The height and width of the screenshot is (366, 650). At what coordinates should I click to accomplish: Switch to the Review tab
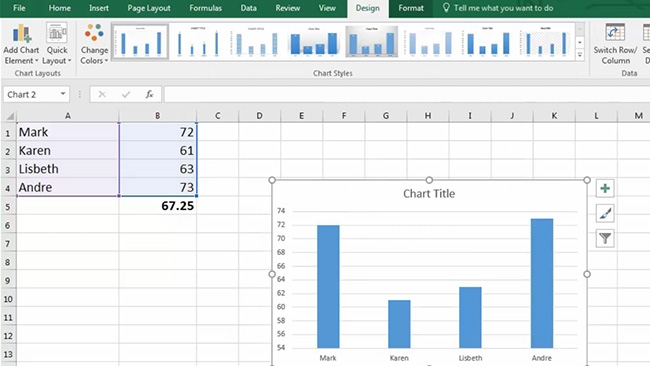tap(287, 8)
